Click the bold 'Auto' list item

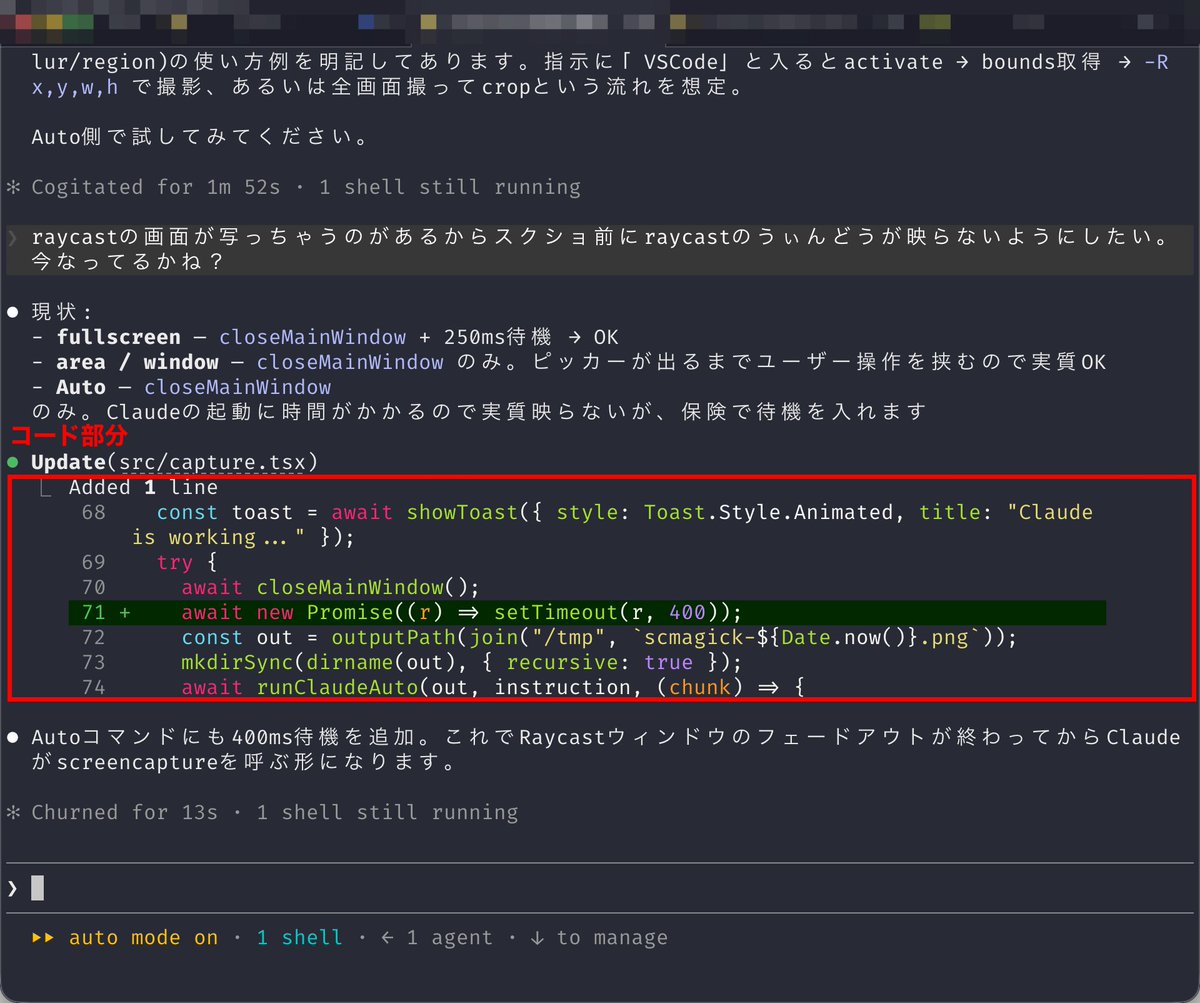pos(81,387)
